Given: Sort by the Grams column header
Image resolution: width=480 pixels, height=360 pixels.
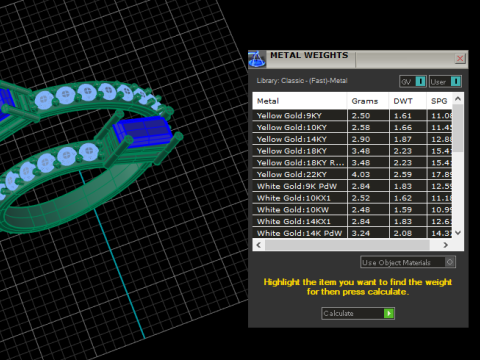Looking at the screenshot, I should pyautogui.click(x=368, y=101).
